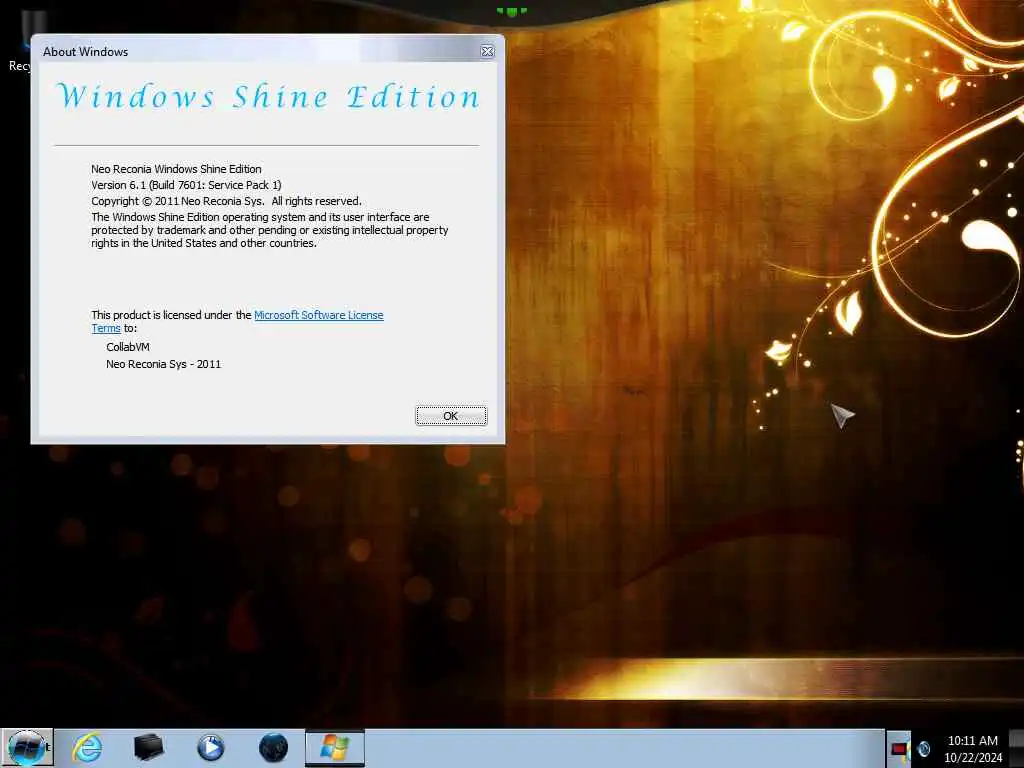Click the date 10/22/2024 in the tray

pyautogui.click(x=972, y=758)
